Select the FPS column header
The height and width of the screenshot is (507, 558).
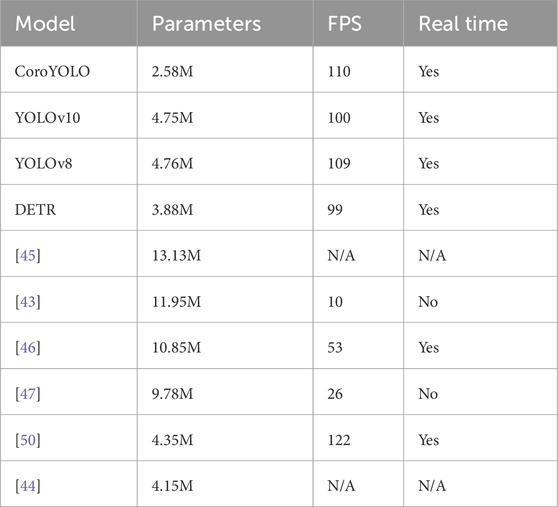pyautogui.click(x=358, y=23)
